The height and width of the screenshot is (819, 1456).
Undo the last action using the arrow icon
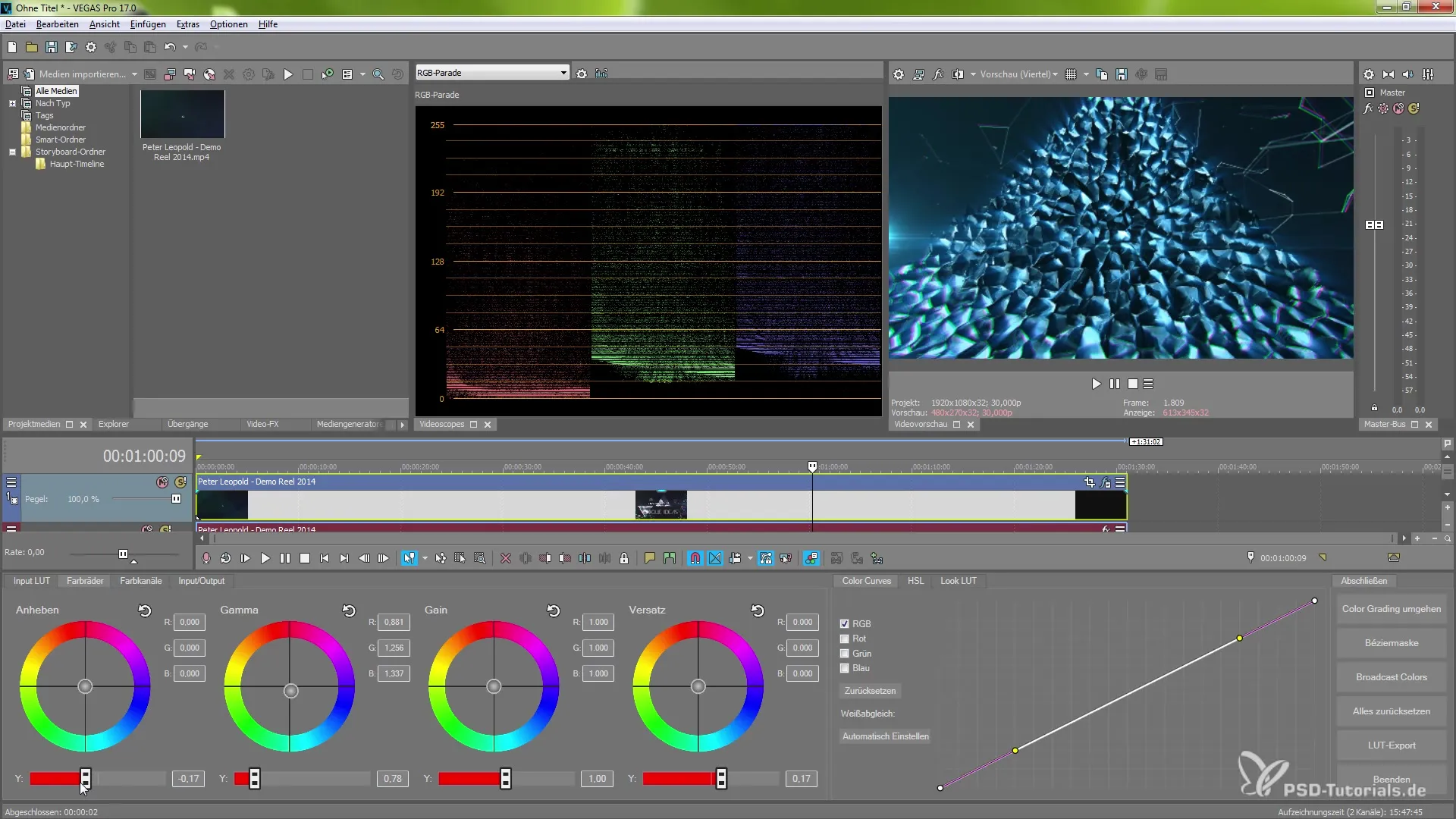[170, 47]
